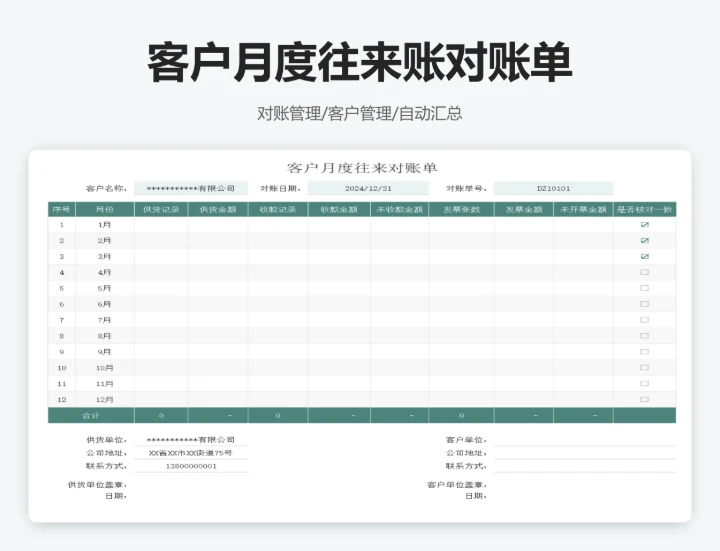Select the 供货单位 company name field
The height and width of the screenshot is (551, 720).
click(191, 439)
